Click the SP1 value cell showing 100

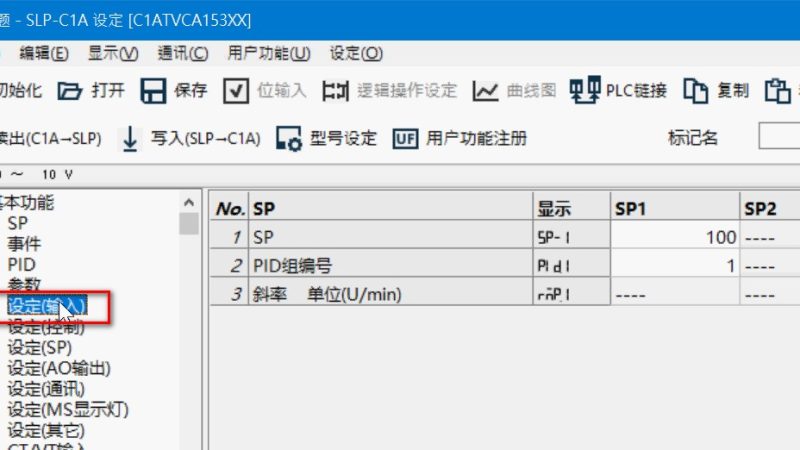[675, 238]
